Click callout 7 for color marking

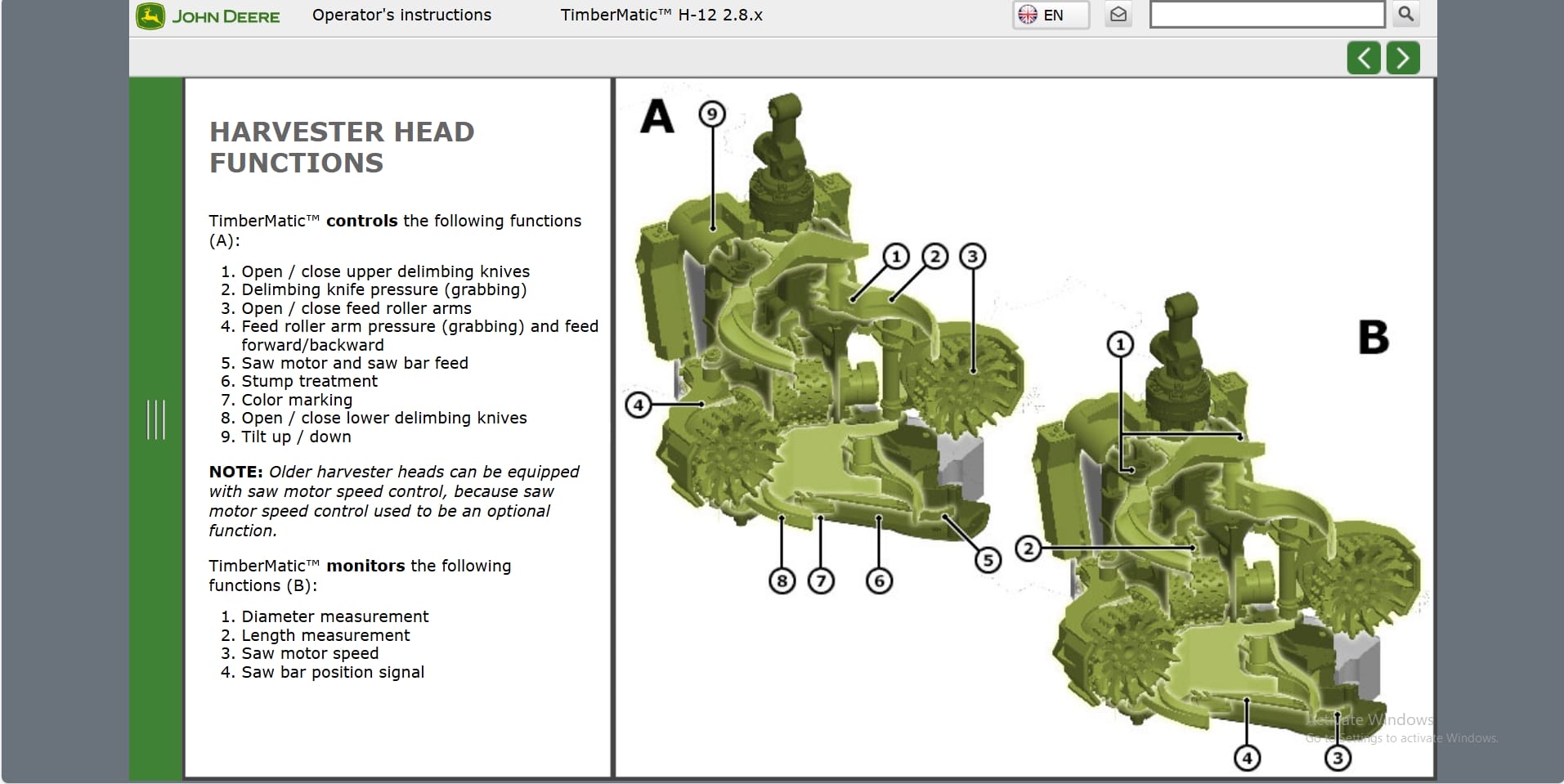[822, 581]
